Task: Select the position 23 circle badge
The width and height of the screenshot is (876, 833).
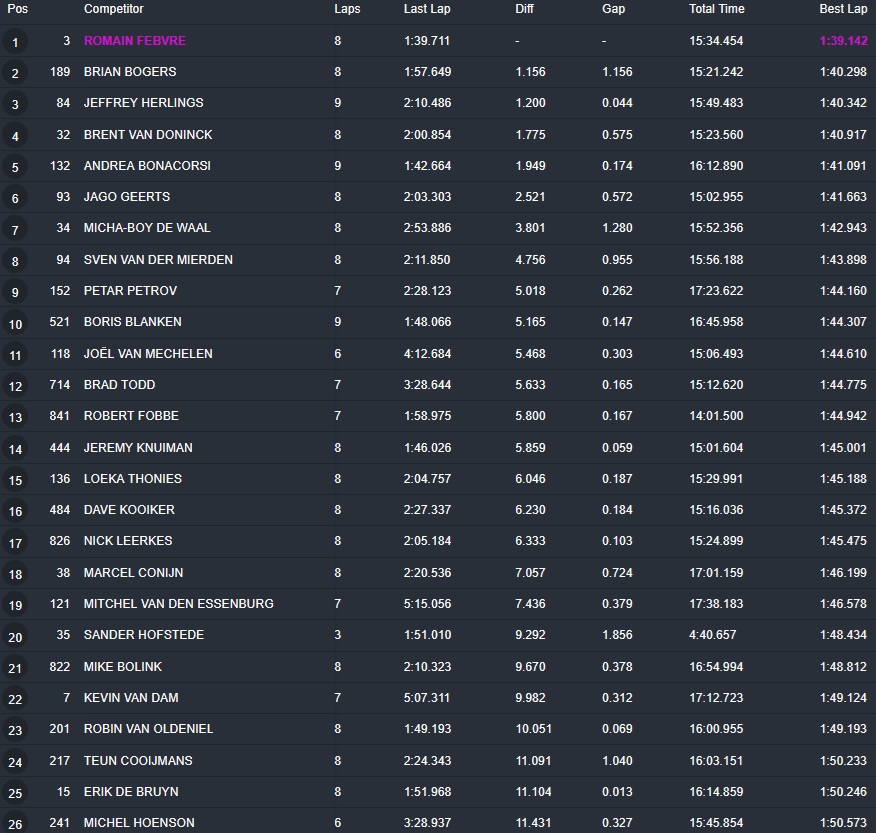Action: (15, 730)
